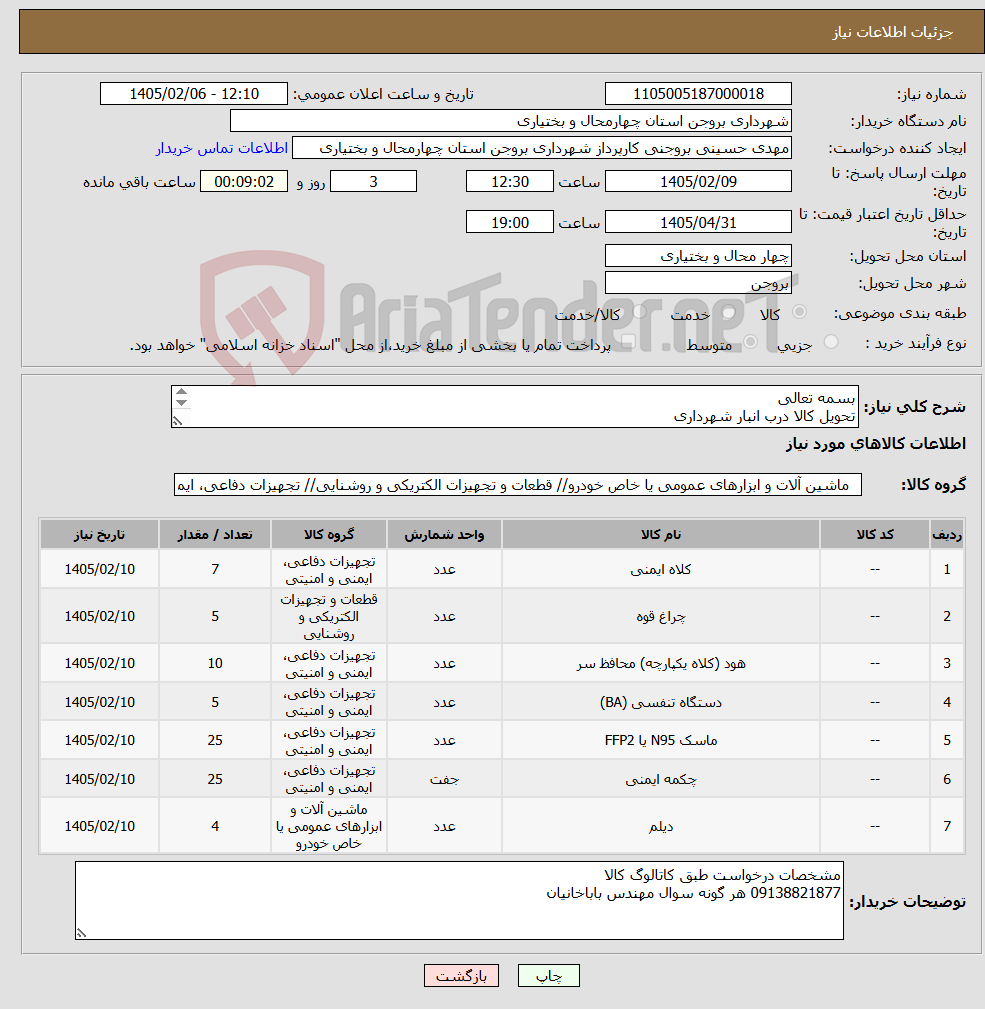
Task: Click the توضیحات خریدار text area
Action: tap(459, 901)
